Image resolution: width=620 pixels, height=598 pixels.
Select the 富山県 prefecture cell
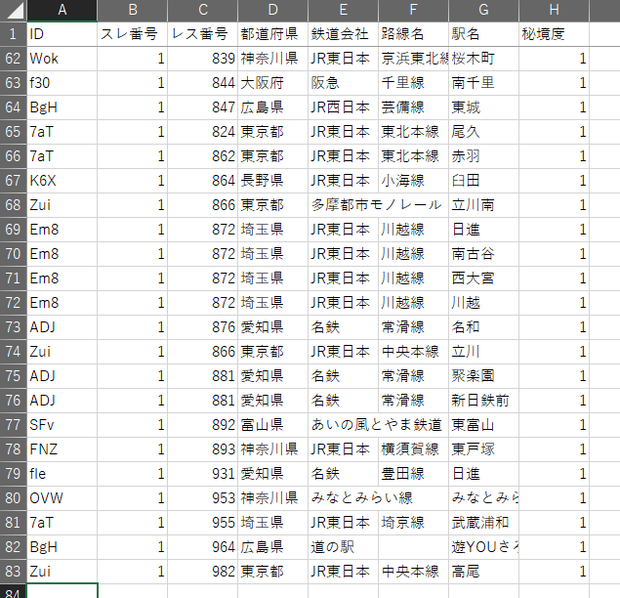pos(273,425)
